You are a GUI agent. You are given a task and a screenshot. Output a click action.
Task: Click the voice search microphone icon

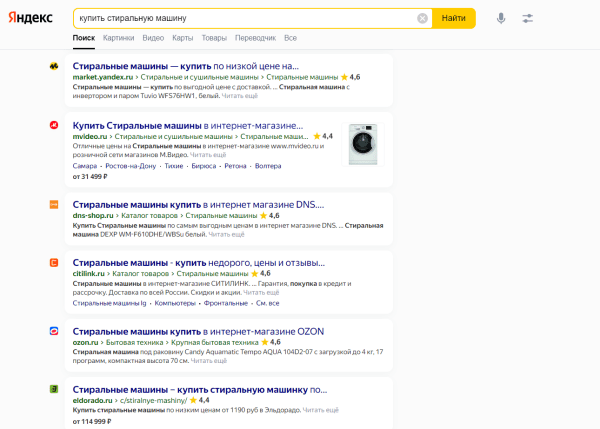pyautogui.click(x=501, y=18)
